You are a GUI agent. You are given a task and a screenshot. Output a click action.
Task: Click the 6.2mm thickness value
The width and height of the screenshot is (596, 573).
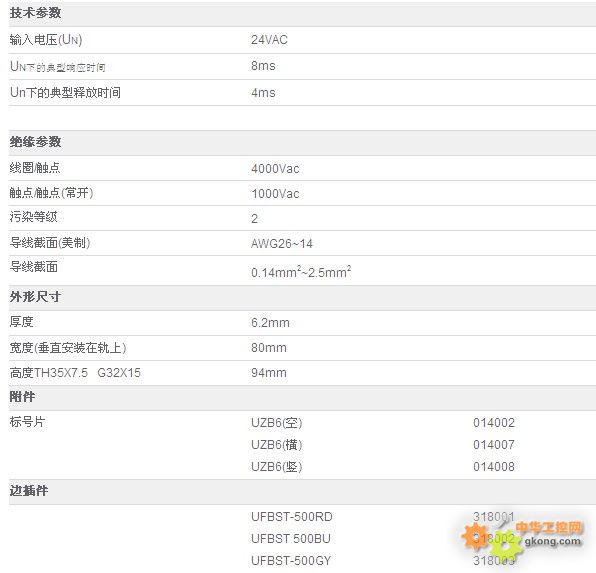(270, 323)
